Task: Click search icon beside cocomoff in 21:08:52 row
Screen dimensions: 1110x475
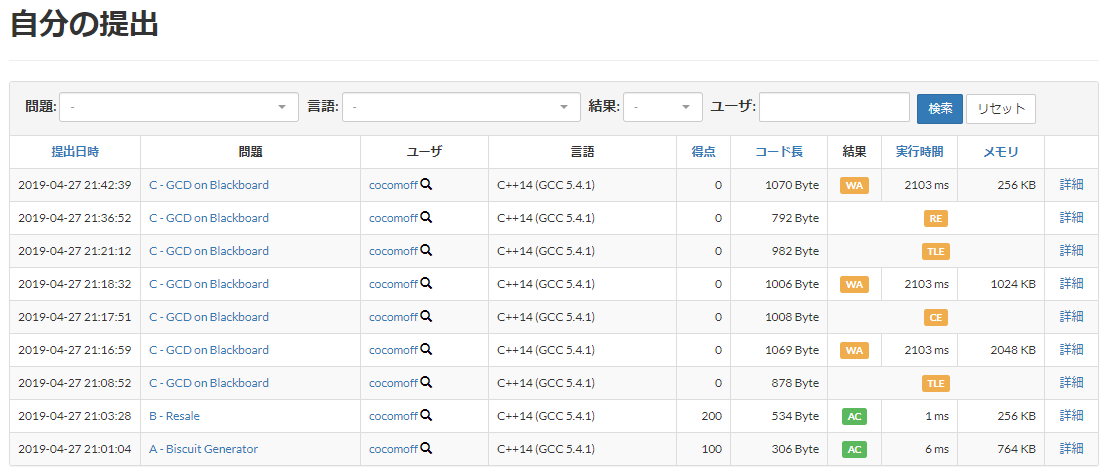Action: [426, 382]
